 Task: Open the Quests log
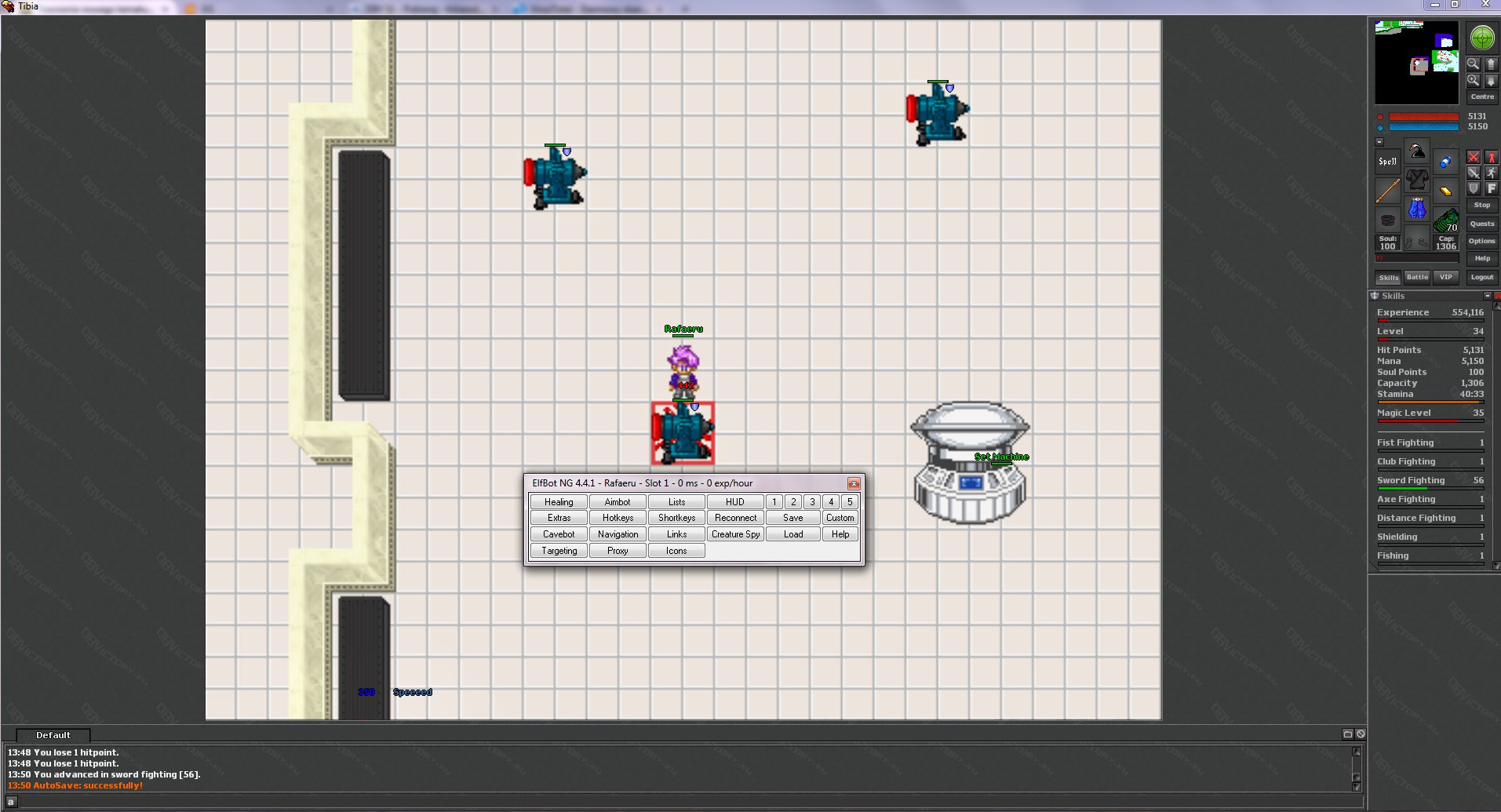(x=1482, y=224)
